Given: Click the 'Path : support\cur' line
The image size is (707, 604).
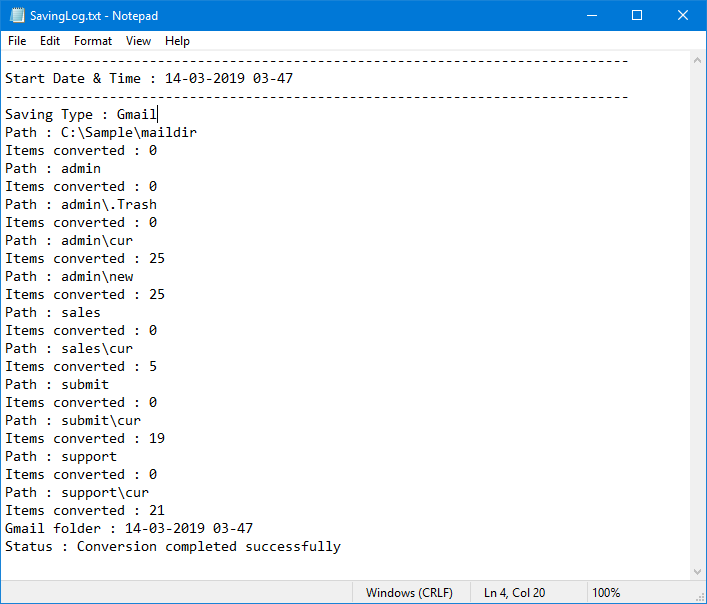Looking at the screenshot, I should pos(77,493).
